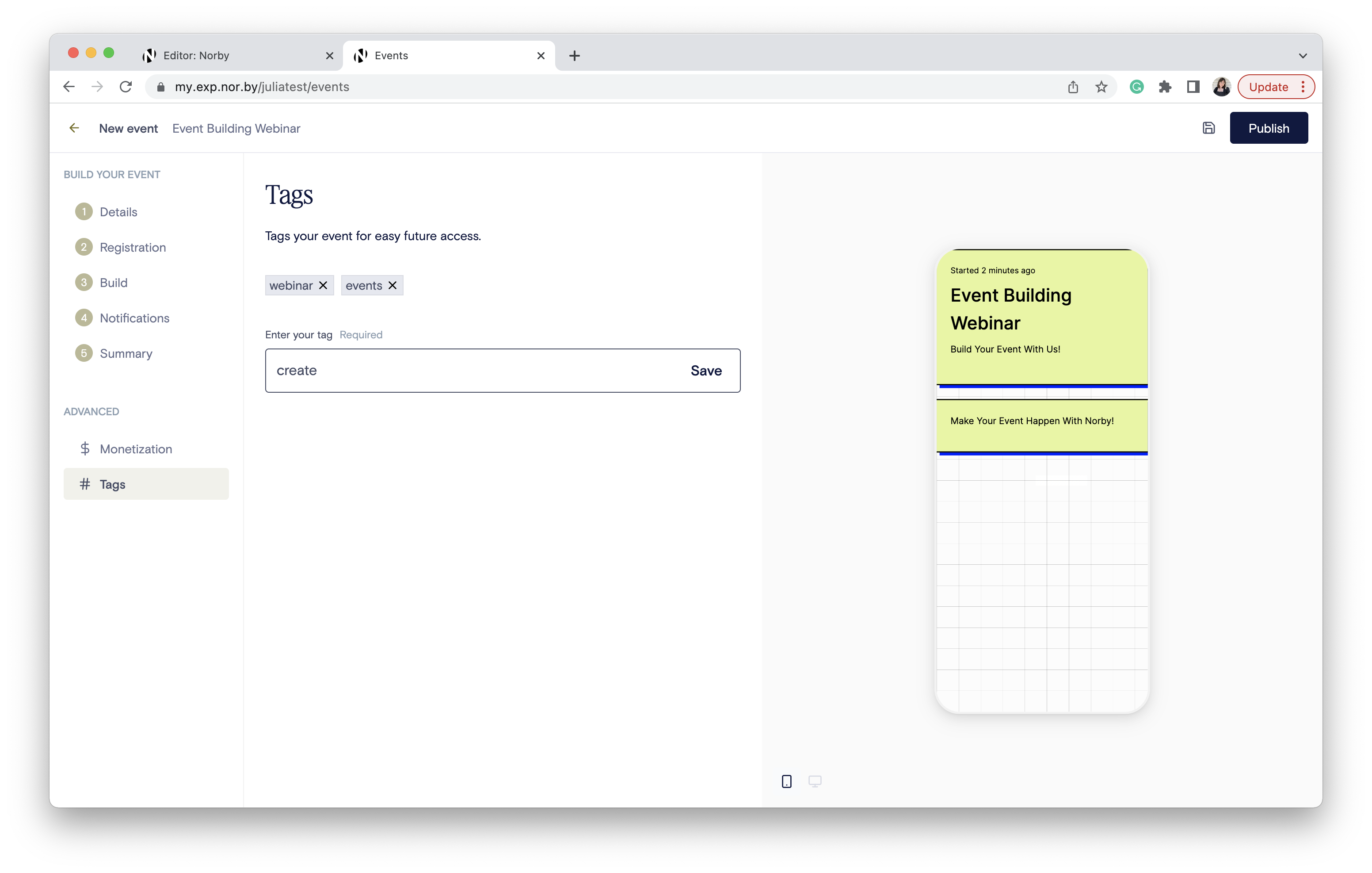Switch to desktop preview icon

pyautogui.click(x=815, y=781)
